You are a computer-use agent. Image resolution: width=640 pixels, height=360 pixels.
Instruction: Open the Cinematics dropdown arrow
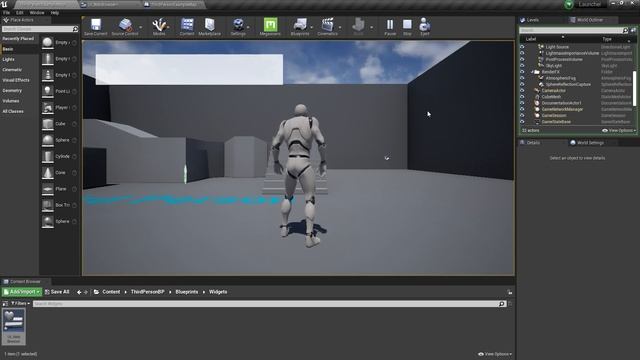340,27
